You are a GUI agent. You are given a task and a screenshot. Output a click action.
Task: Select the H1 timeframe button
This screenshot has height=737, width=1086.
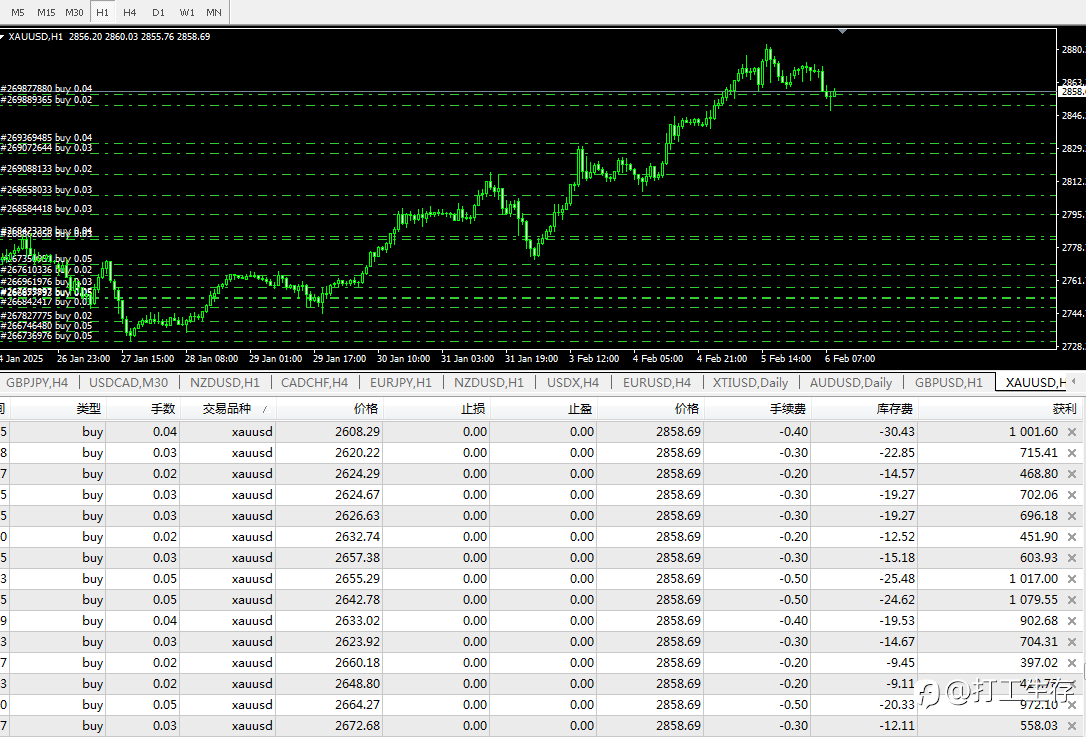pyautogui.click(x=103, y=12)
